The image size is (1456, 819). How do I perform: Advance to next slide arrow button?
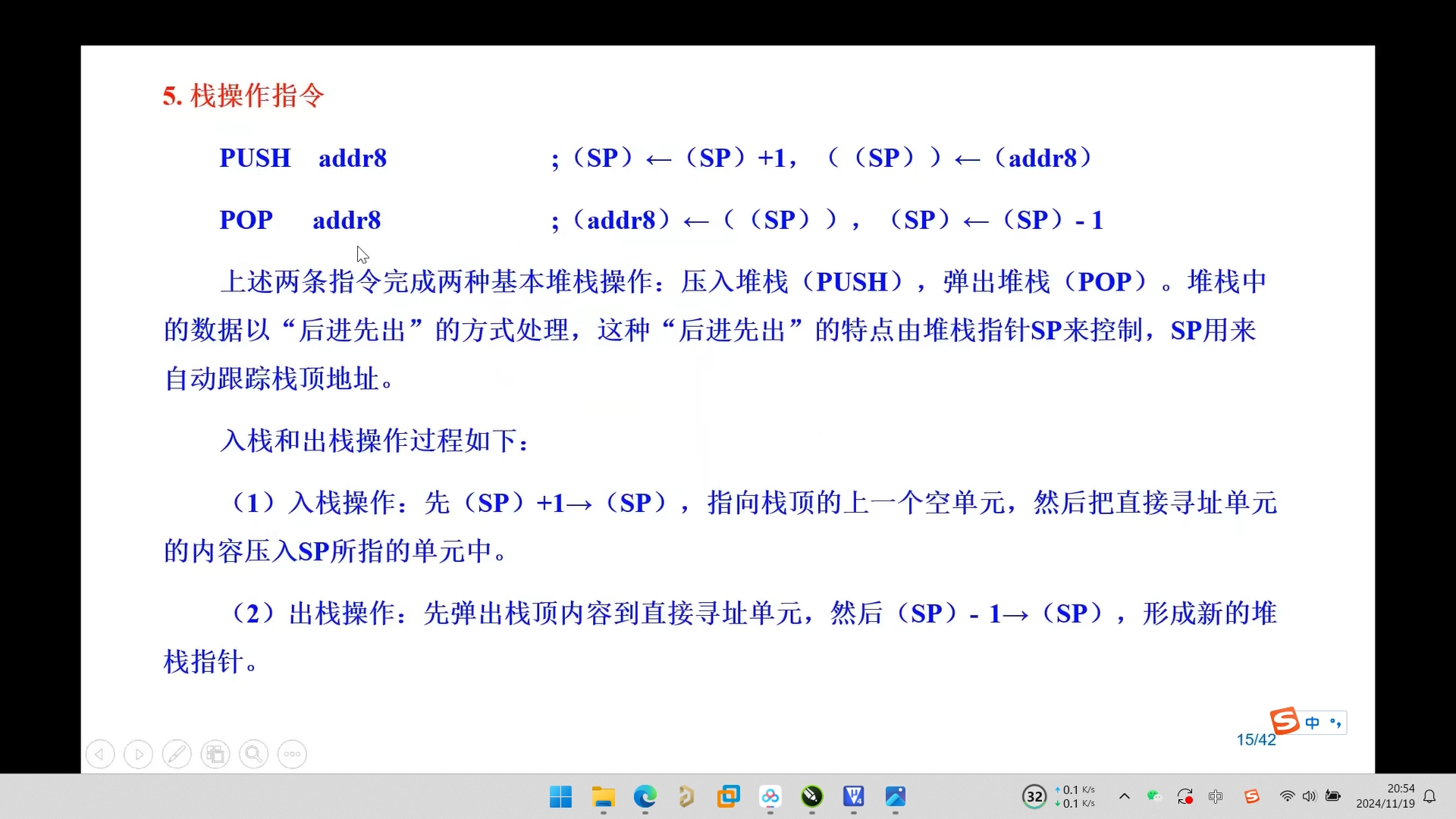point(138,755)
